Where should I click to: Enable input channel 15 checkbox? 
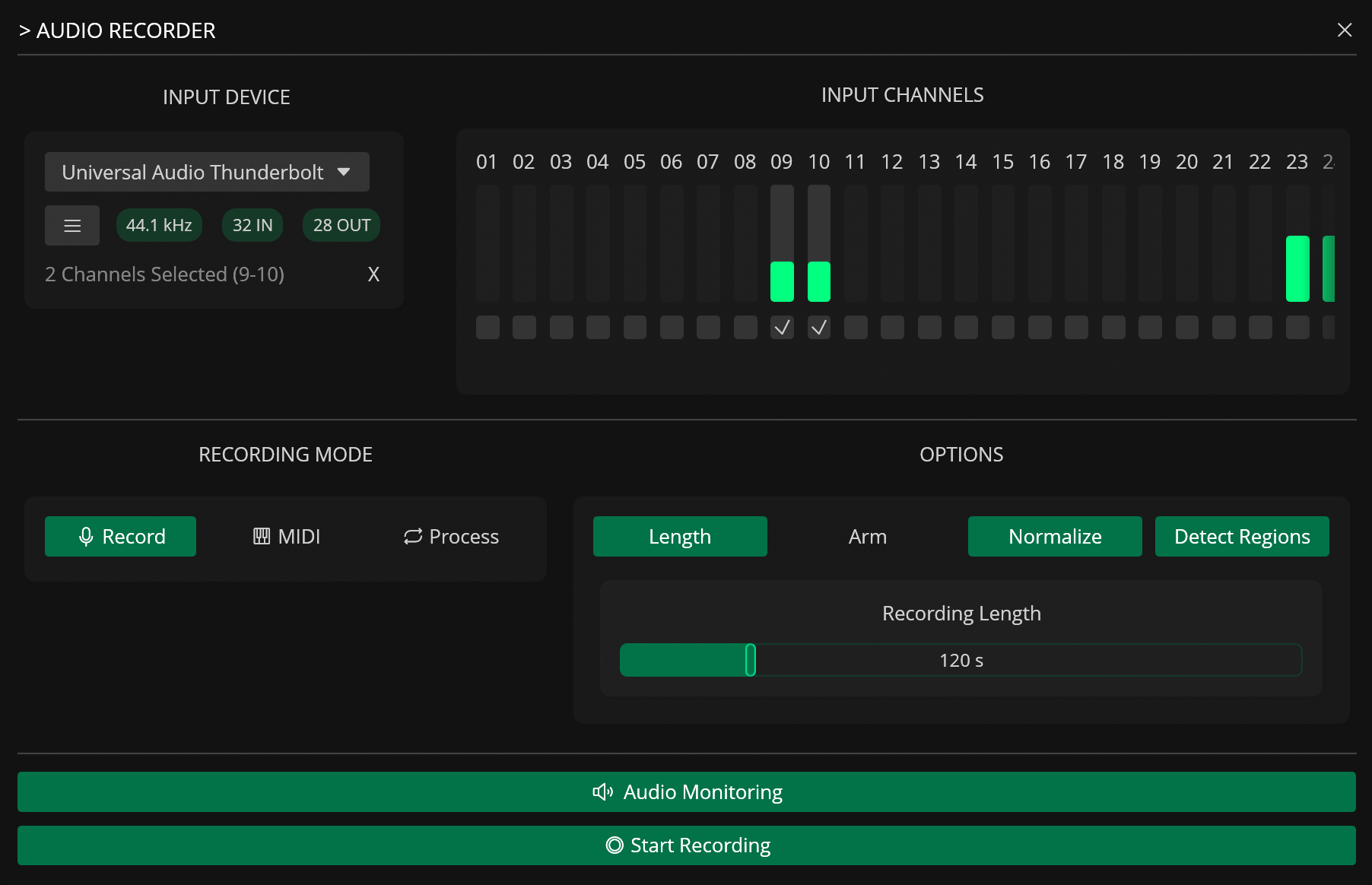[1003, 328]
